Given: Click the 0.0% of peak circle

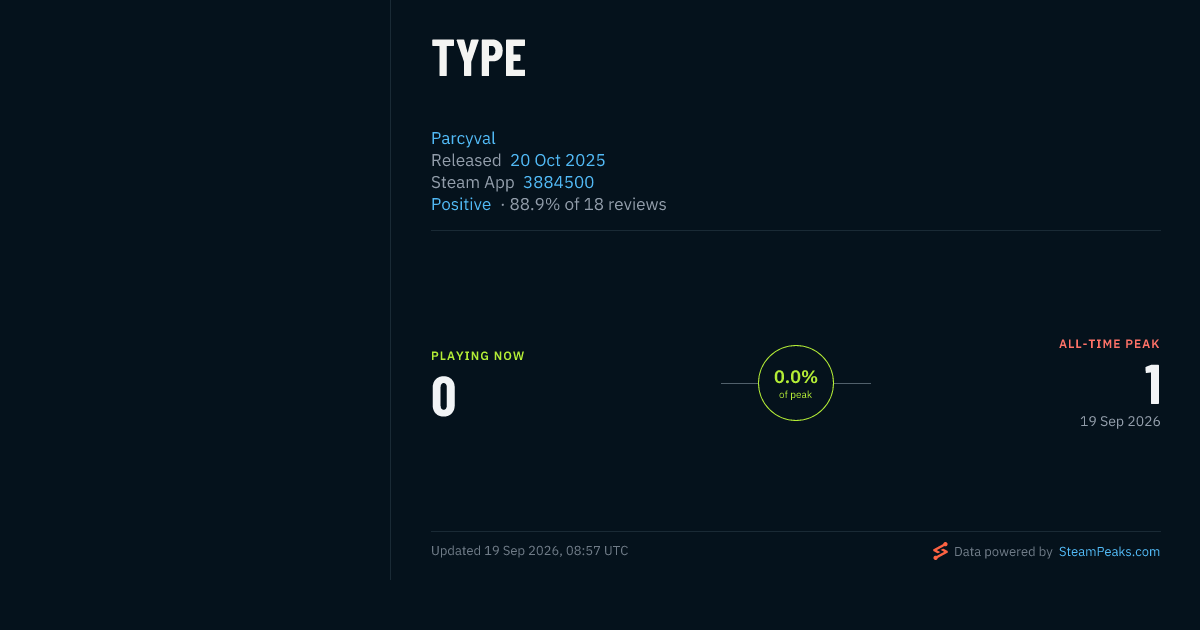Looking at the screenshot, I should click(x=796, y=383).
